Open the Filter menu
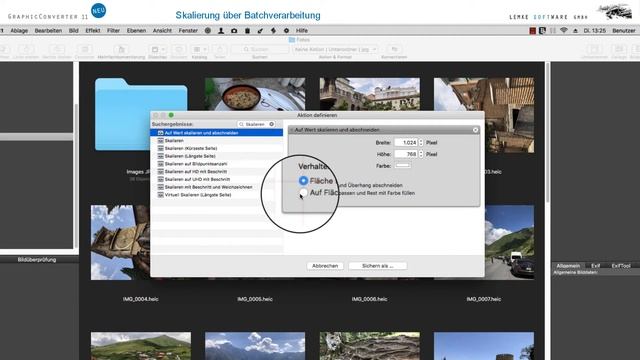Image resolution: width=640 pixels, height=360 pixels. coord(113,31)
